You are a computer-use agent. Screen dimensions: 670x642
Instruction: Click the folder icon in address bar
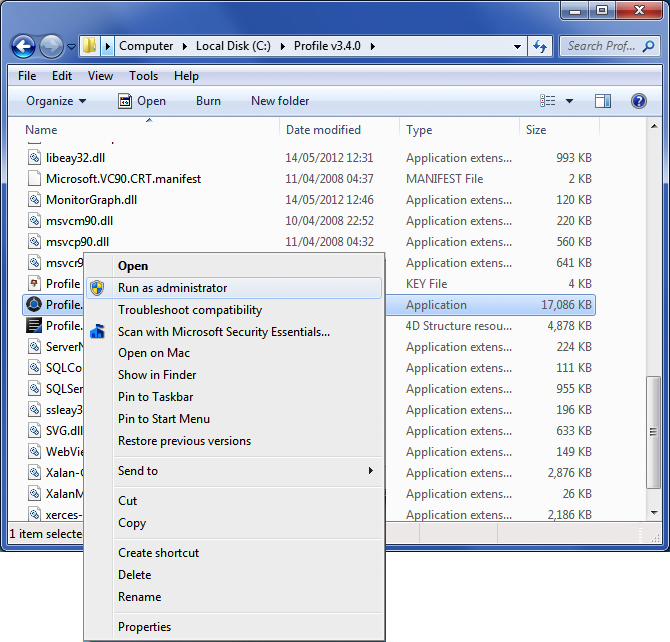point(89,46)
